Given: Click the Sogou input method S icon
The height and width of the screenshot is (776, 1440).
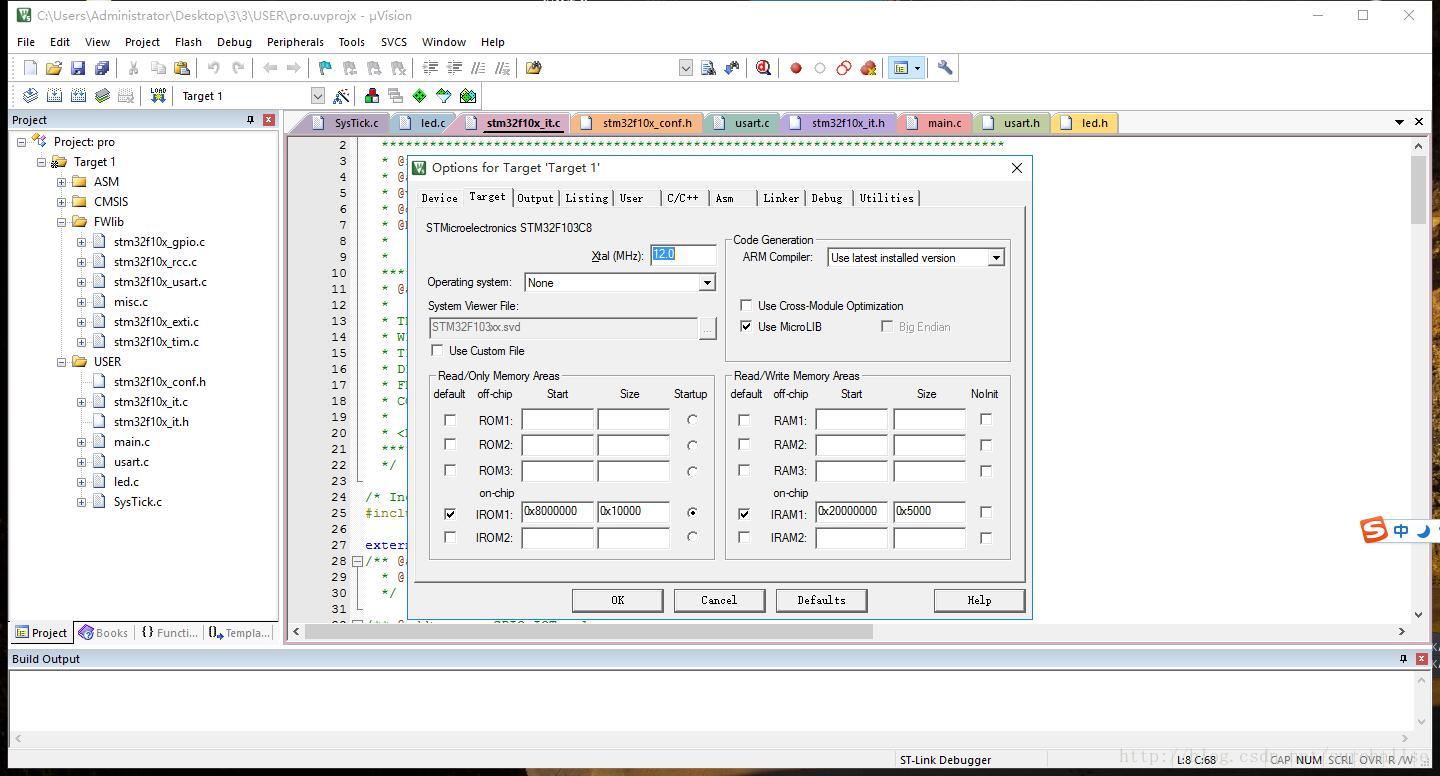Looking at the screenshot, I should tap(1374, 530).
